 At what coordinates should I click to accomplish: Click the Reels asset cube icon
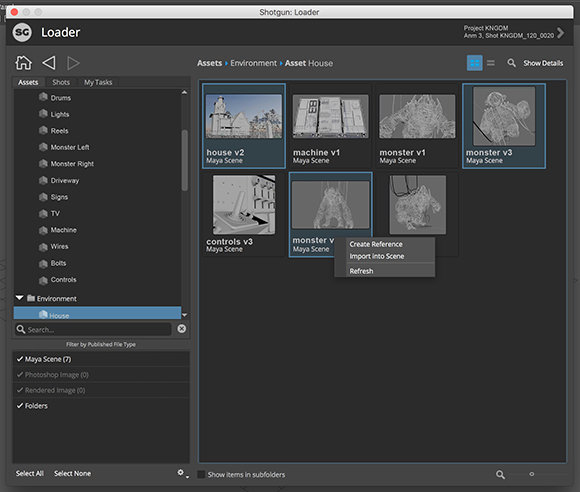[x=43, y=130]
